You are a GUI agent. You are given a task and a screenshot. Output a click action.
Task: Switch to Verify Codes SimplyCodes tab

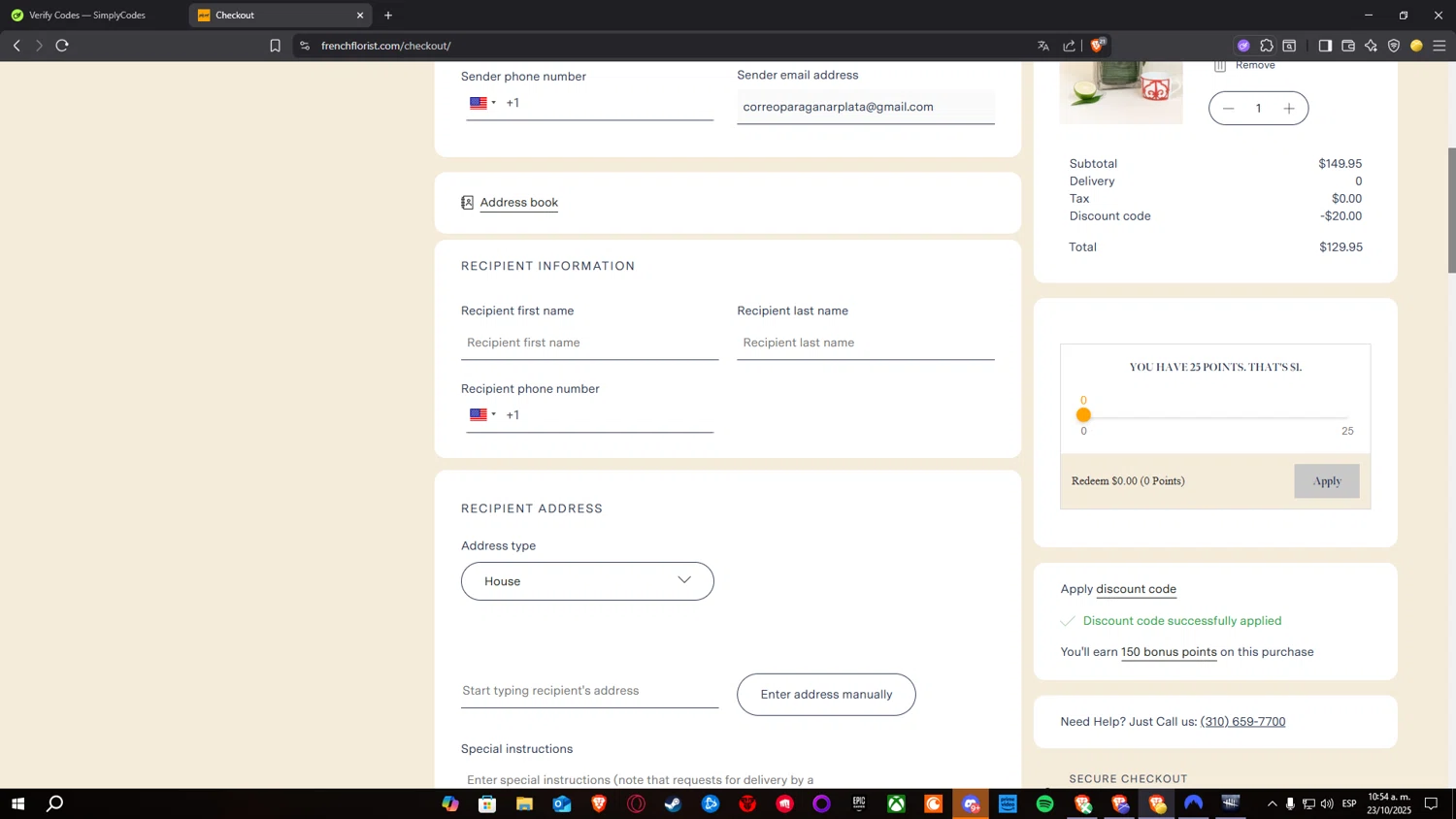click(87, 16)
